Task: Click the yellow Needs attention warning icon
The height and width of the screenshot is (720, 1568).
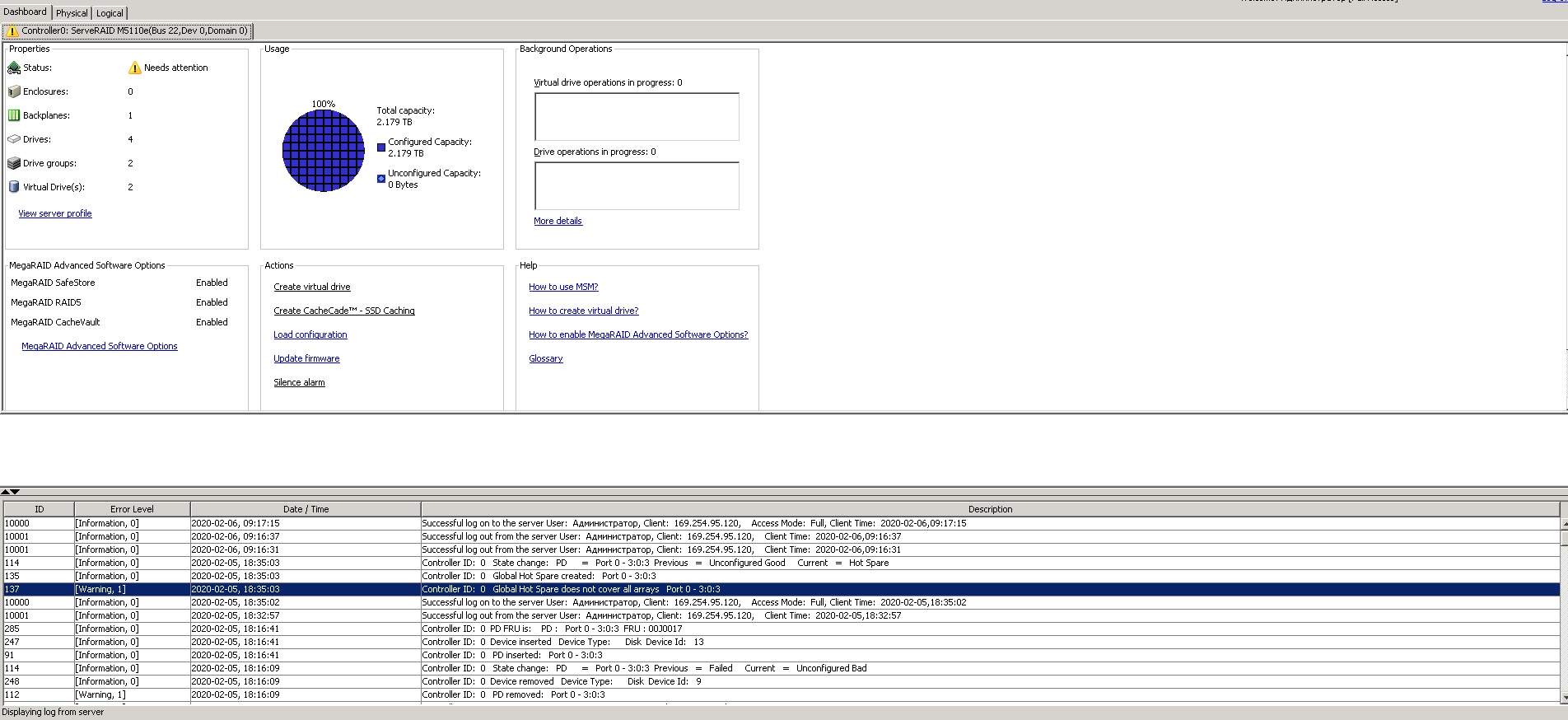Action: tap(135, 68)
